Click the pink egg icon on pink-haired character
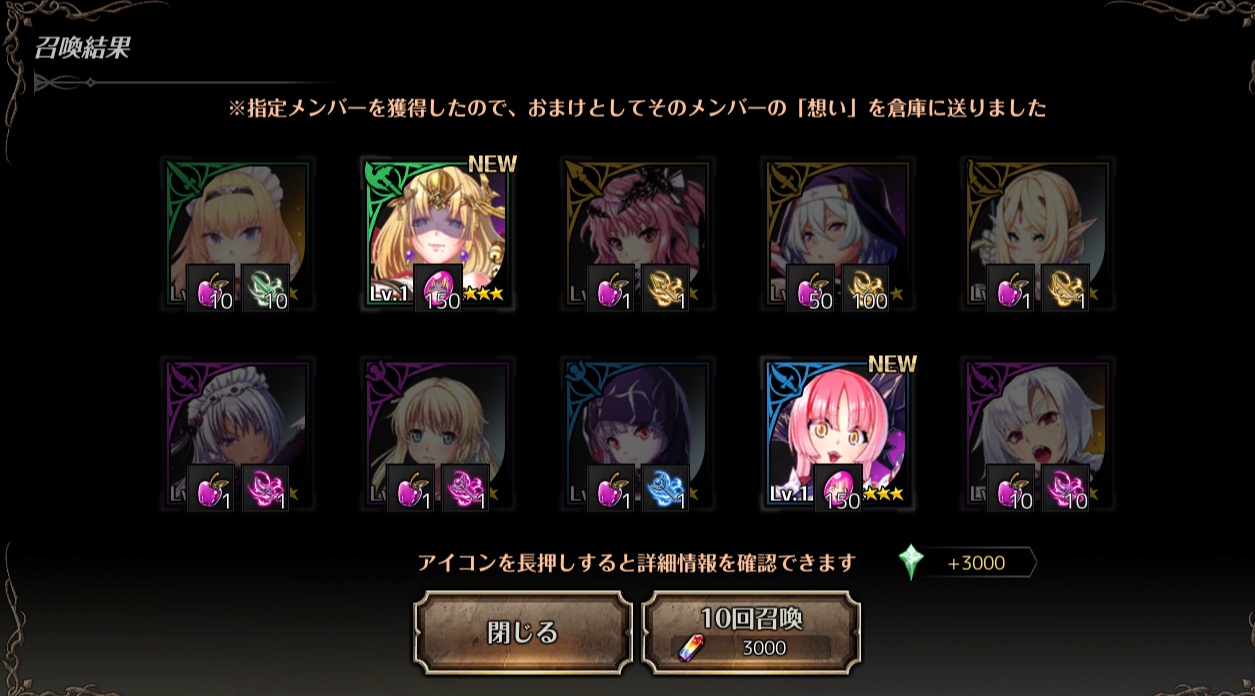The width and height of the screenshot is (1255, 696). [x=838, y=488]
